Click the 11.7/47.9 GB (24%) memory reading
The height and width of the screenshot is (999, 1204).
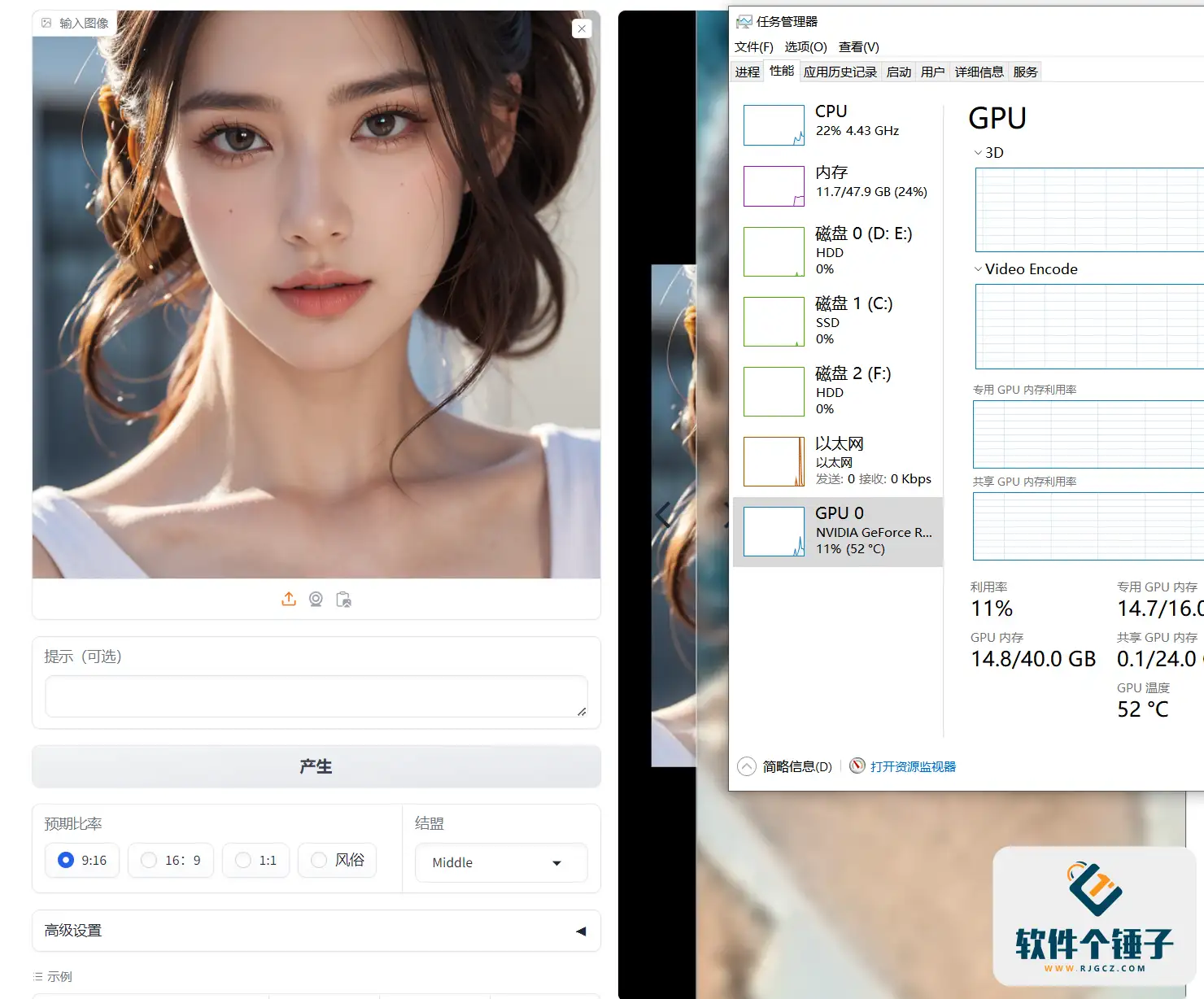(871, 192)
